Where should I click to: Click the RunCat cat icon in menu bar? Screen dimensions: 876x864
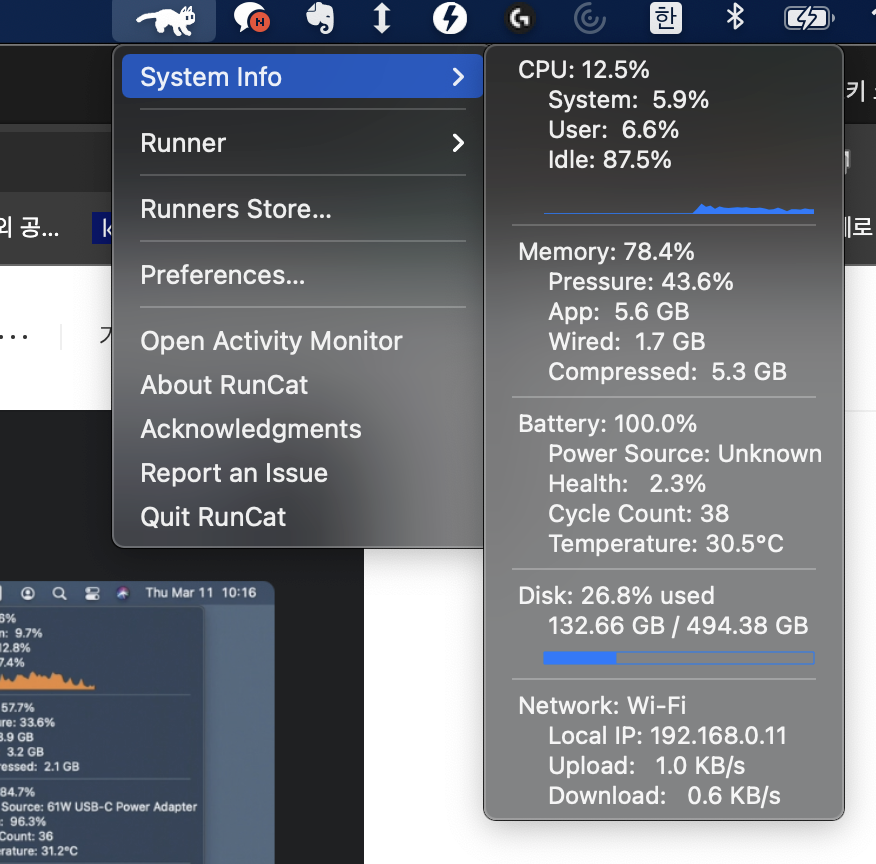click(x=165, y=20)
